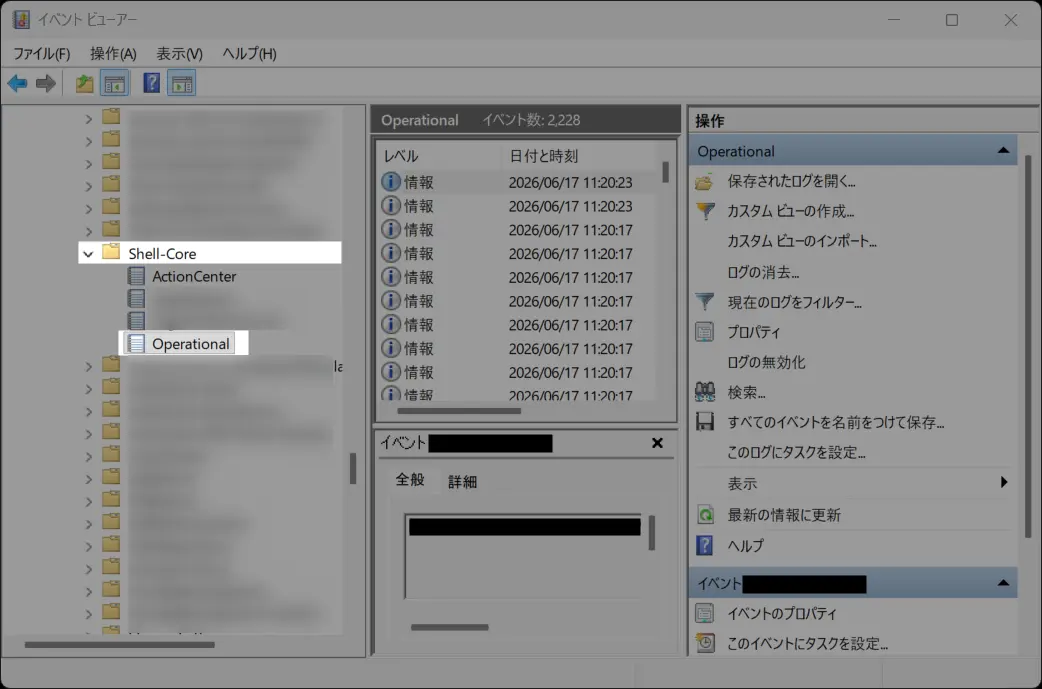Toggle the action pane toolbar icon
This screenshot has width=1042, height=689.
click(x=181, y=84)
